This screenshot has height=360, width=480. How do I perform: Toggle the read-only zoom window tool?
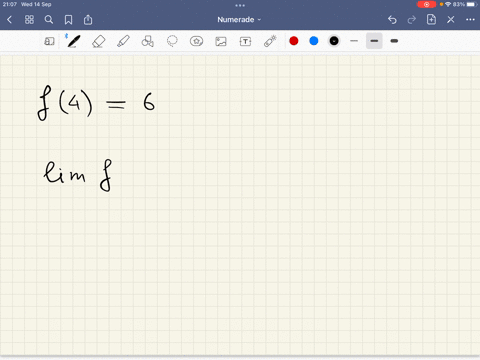point(49,41)
